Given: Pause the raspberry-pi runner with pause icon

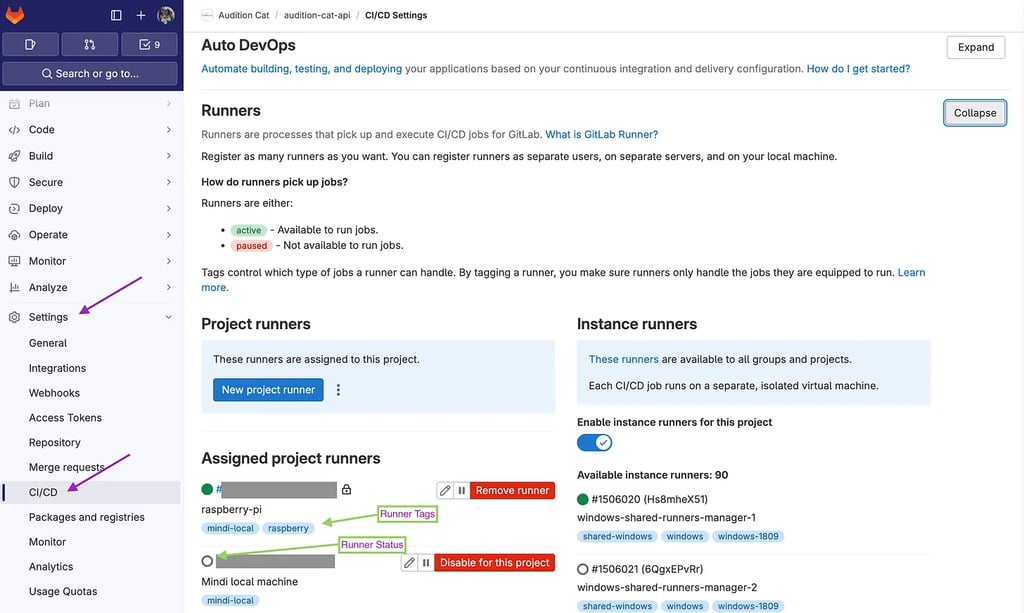Looking at the screenshot, I should (x=462, y=490).
